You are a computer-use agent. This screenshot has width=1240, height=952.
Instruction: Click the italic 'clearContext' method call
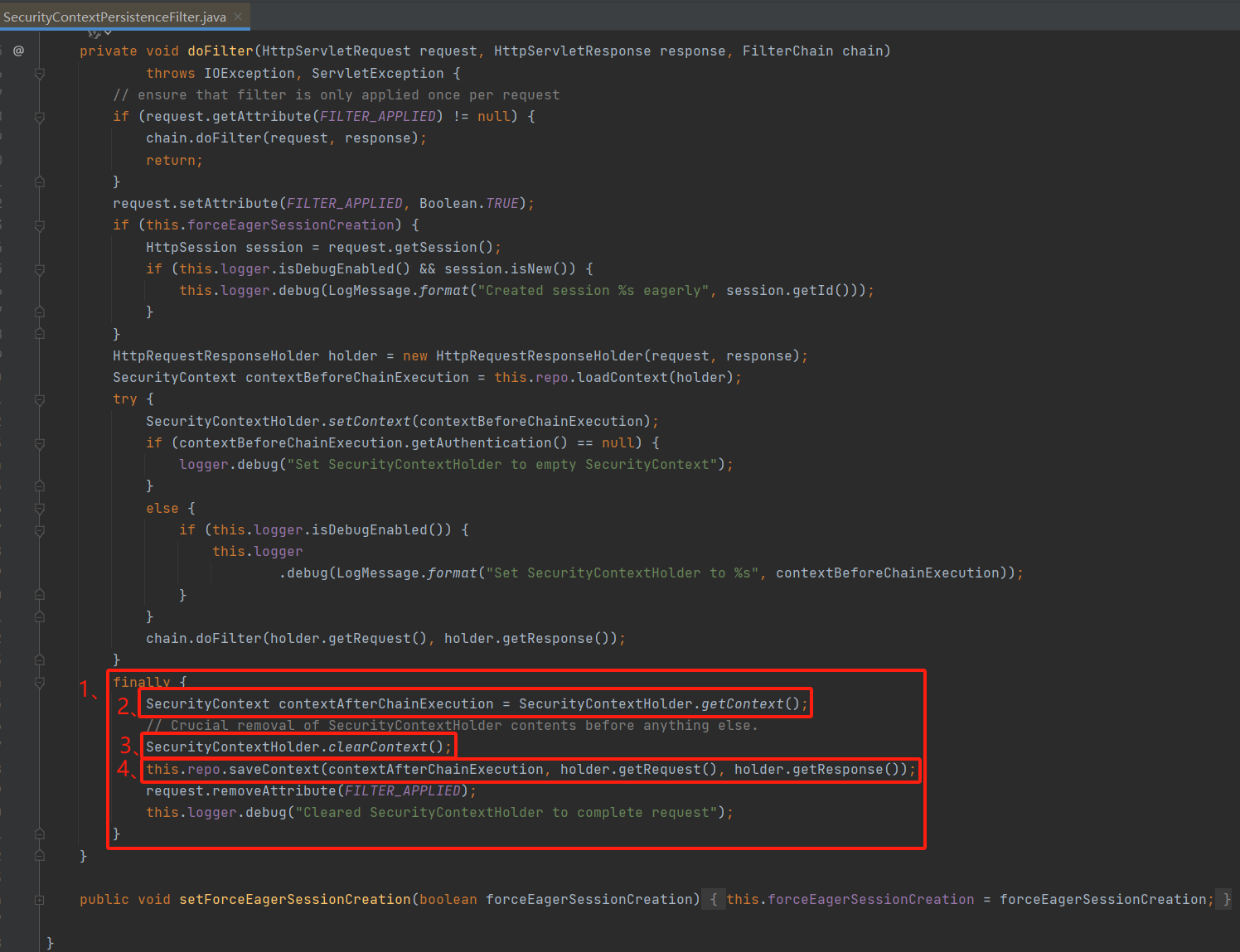[x=377, y=747]
